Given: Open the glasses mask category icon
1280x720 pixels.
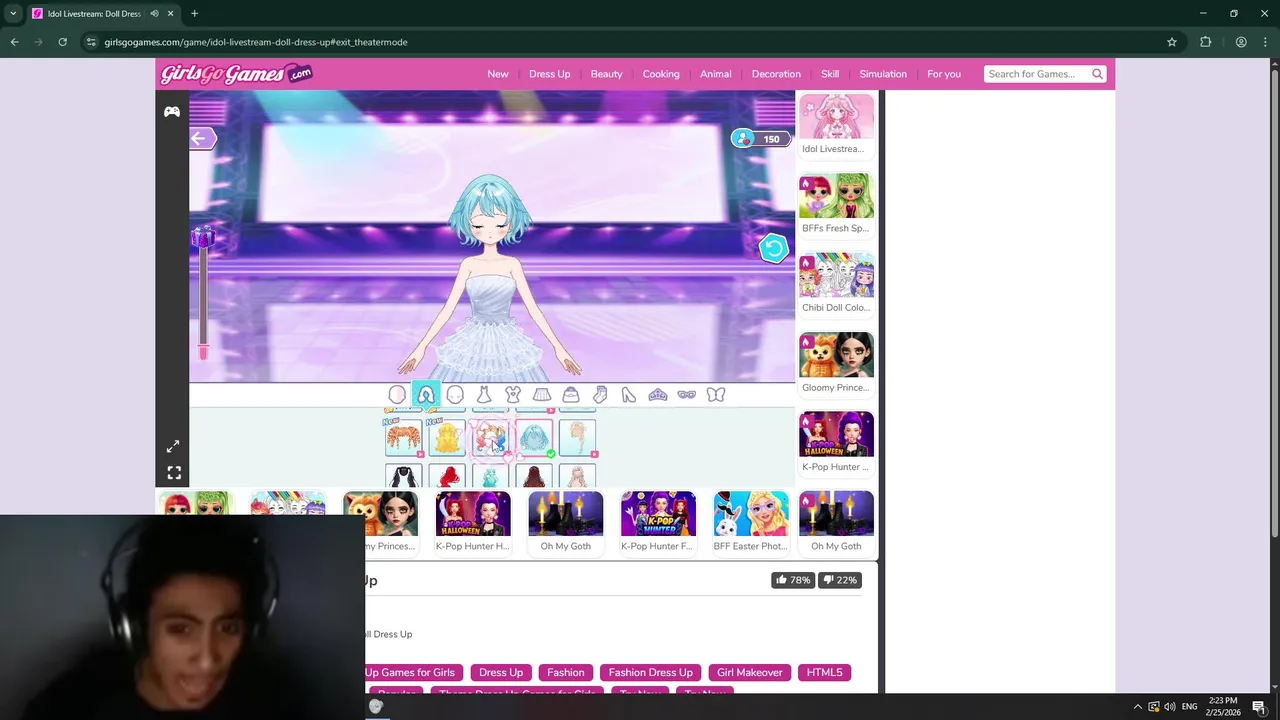Looking at the screenshot, I should pos(687,395).
